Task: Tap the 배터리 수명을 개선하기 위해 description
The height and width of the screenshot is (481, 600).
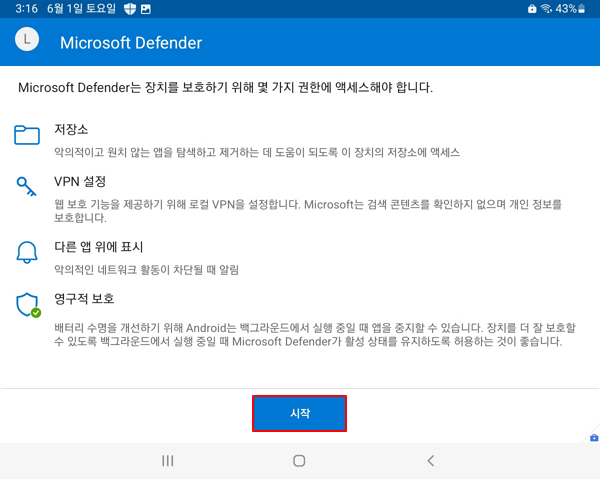Action: pos(315,334)
